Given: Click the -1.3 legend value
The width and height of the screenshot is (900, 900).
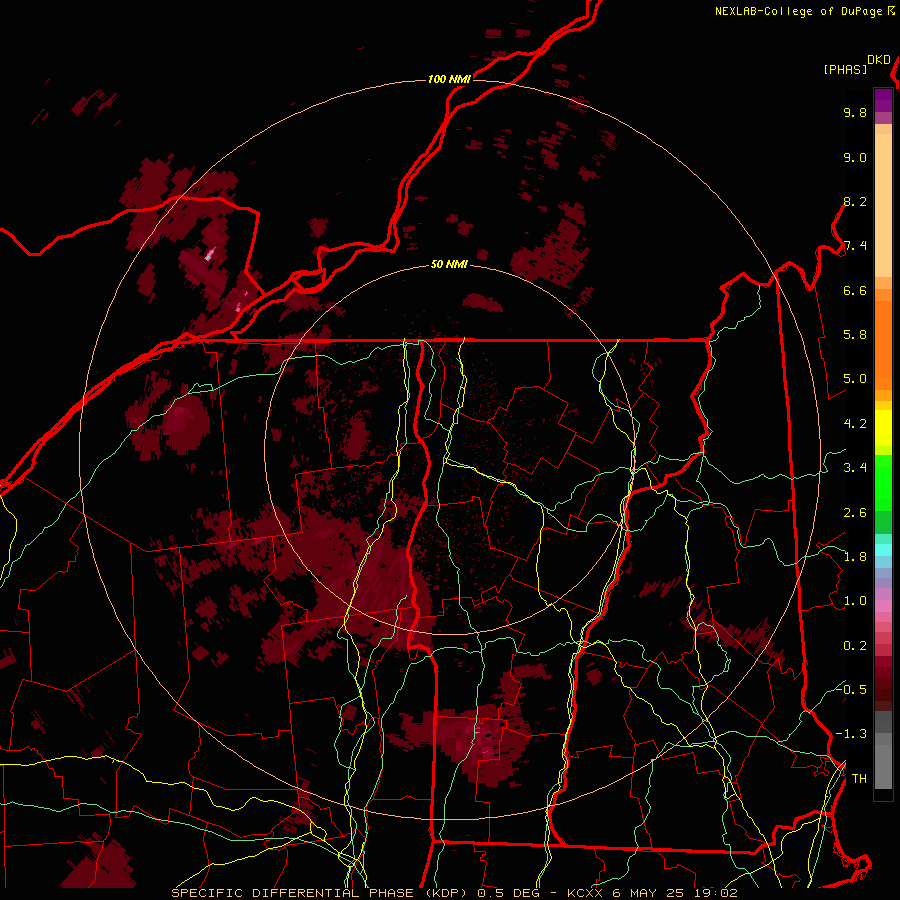Looking at the screenshot, I should (851, 734).
